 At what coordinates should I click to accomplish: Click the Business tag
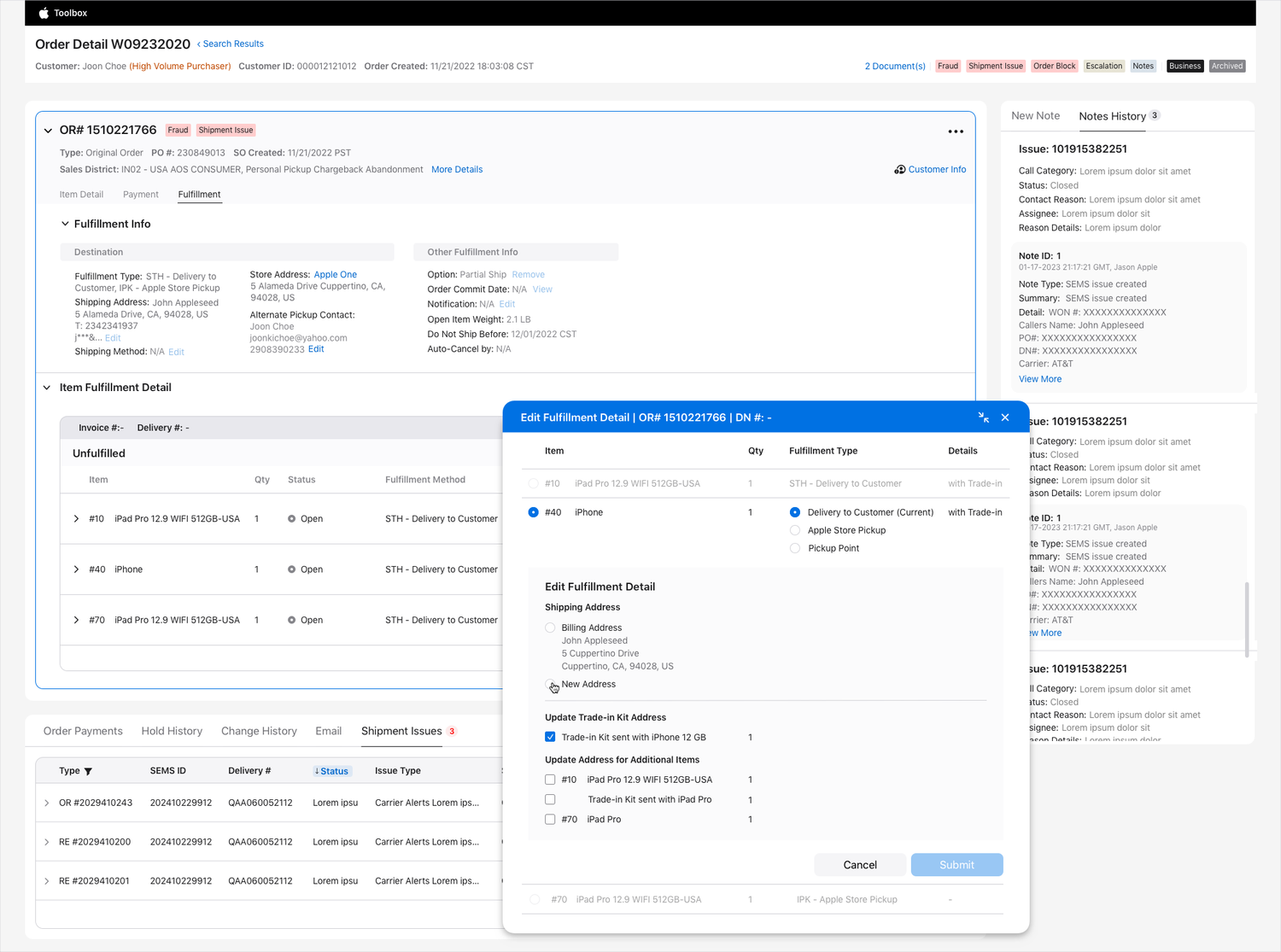click(1184, 66)
